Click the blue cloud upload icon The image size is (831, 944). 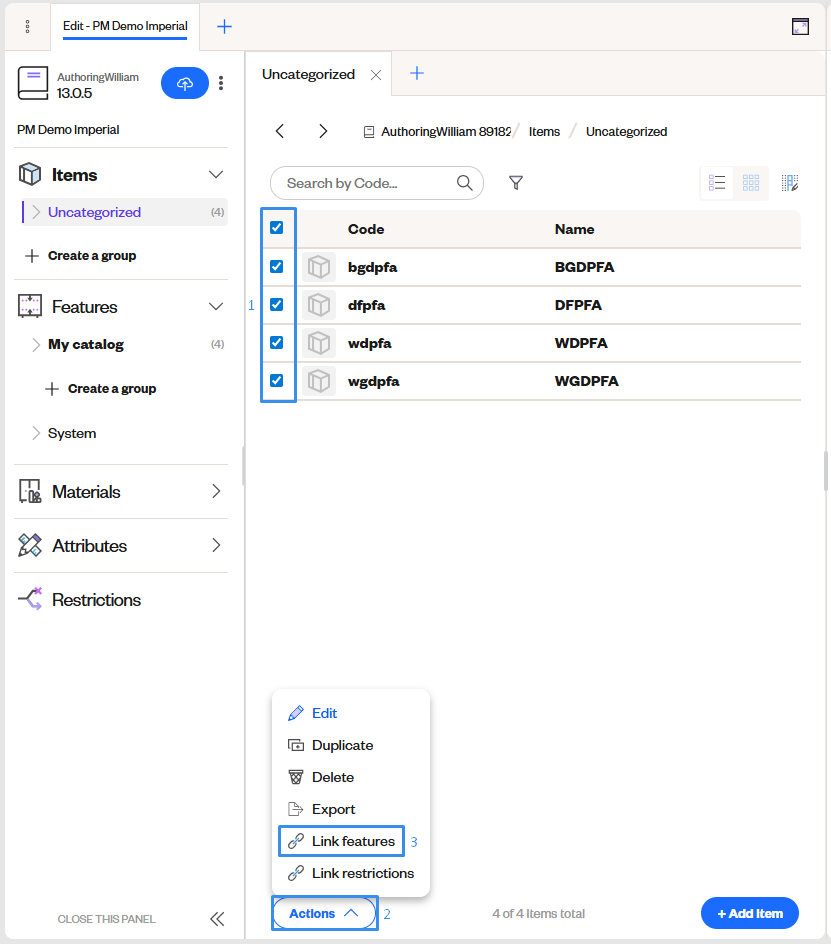click(x=184, y=83)
